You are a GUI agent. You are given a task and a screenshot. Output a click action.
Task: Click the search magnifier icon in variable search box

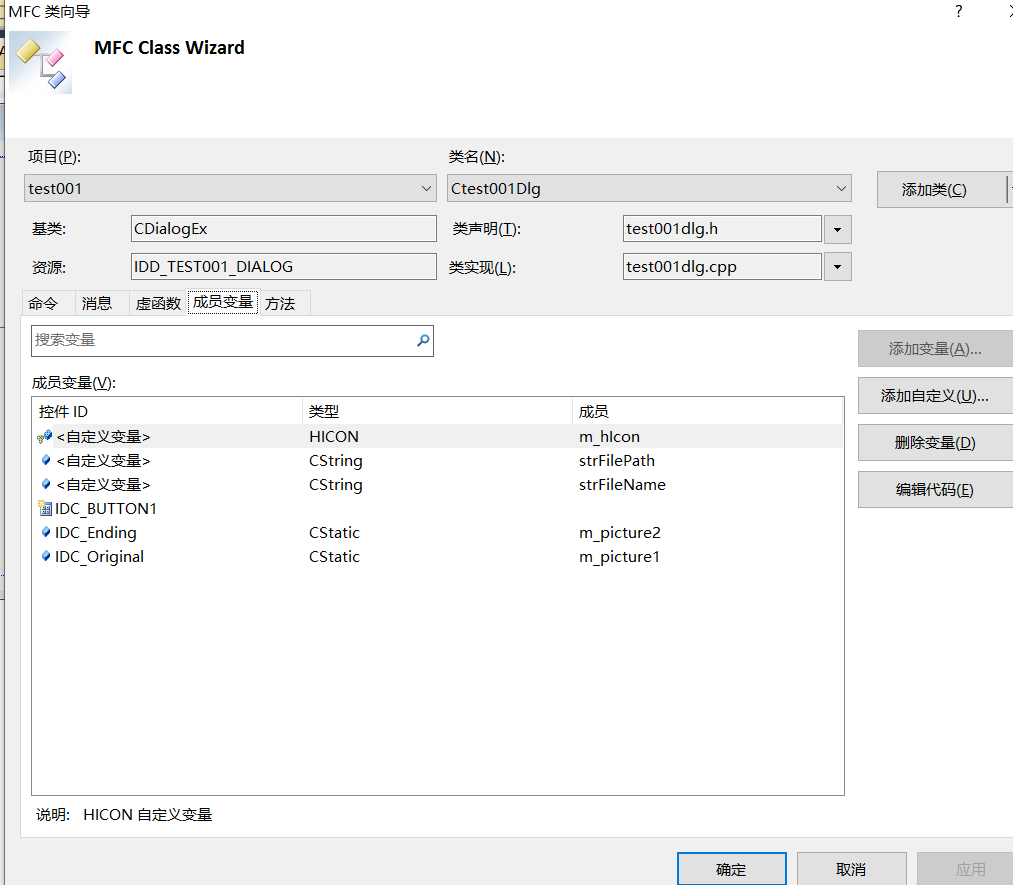[423, 340]
